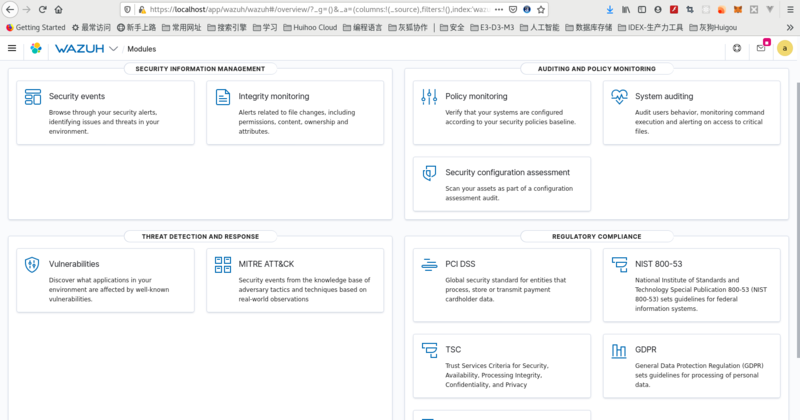Open the Getting Started bookmark
Viewport: 800px width, 420px height.
35,28
